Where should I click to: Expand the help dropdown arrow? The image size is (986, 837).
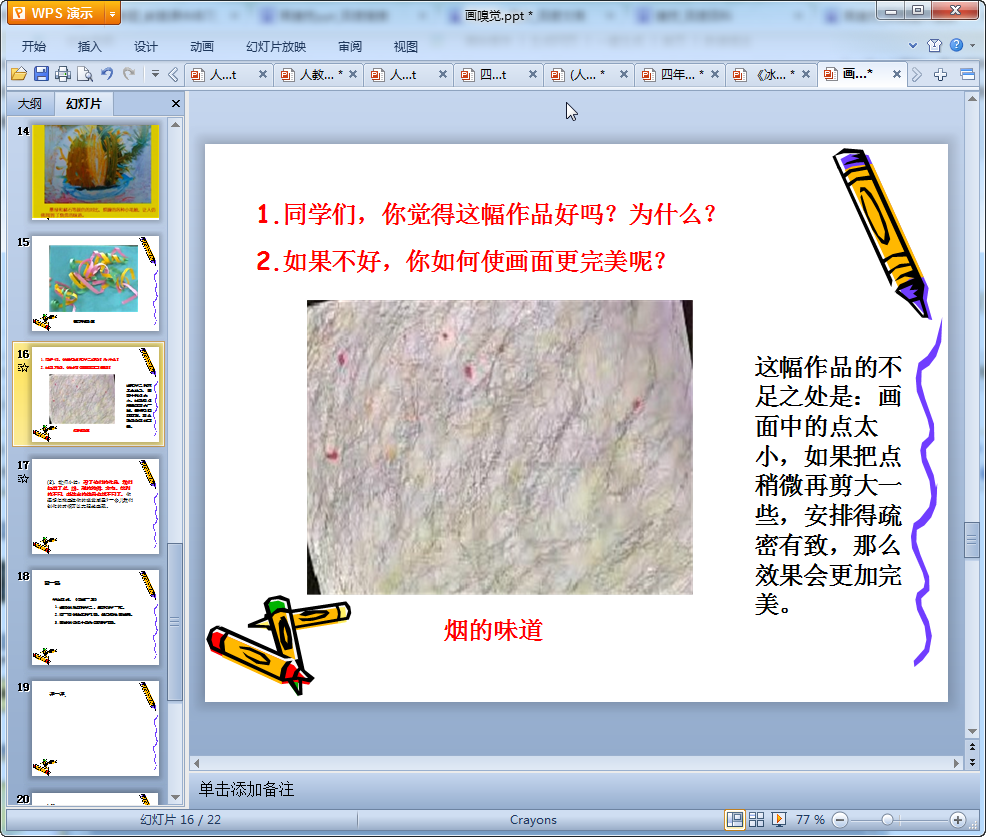tap(973, 45)
